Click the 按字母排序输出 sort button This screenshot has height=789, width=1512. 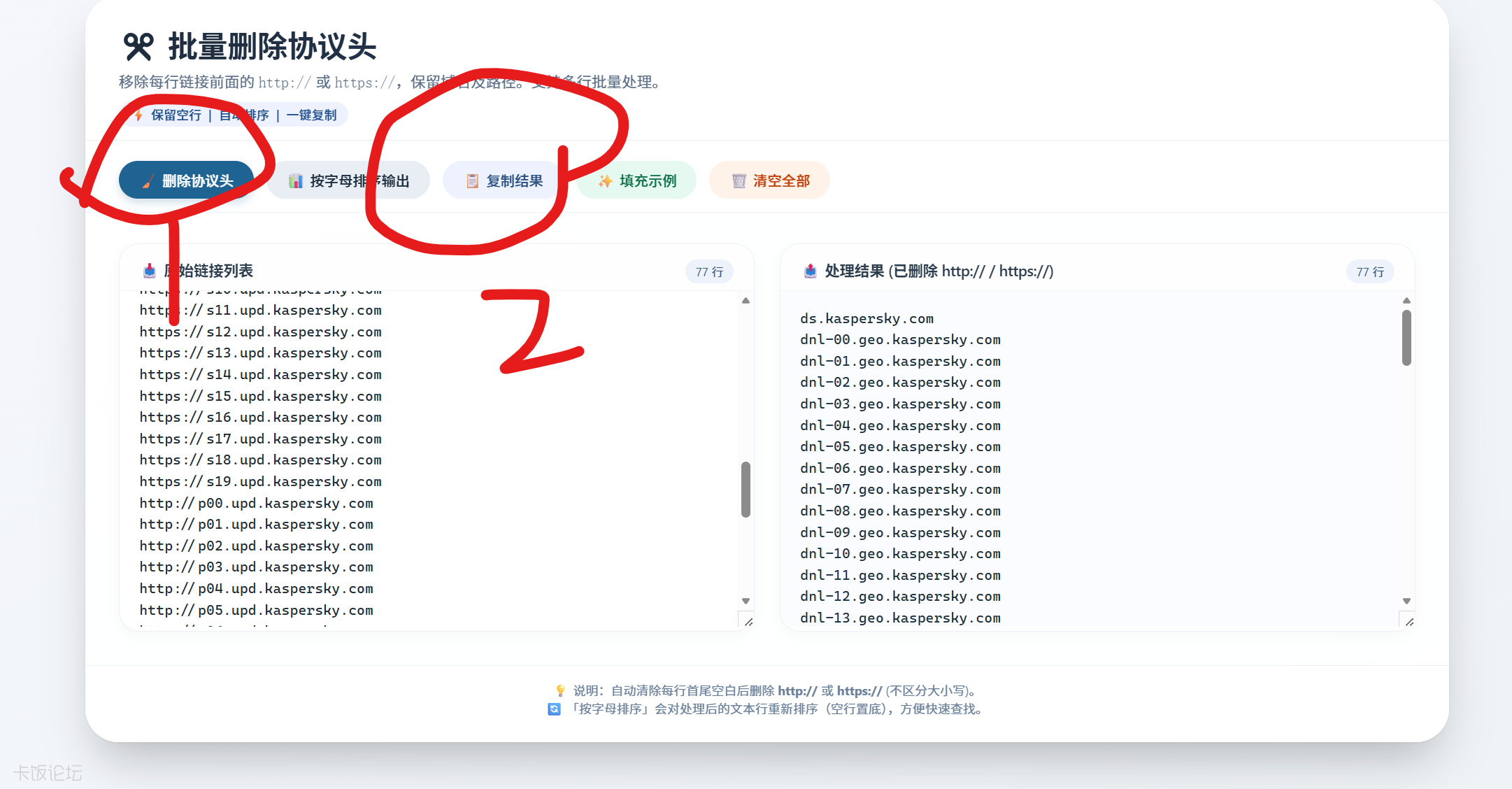(x=348, y=180)
